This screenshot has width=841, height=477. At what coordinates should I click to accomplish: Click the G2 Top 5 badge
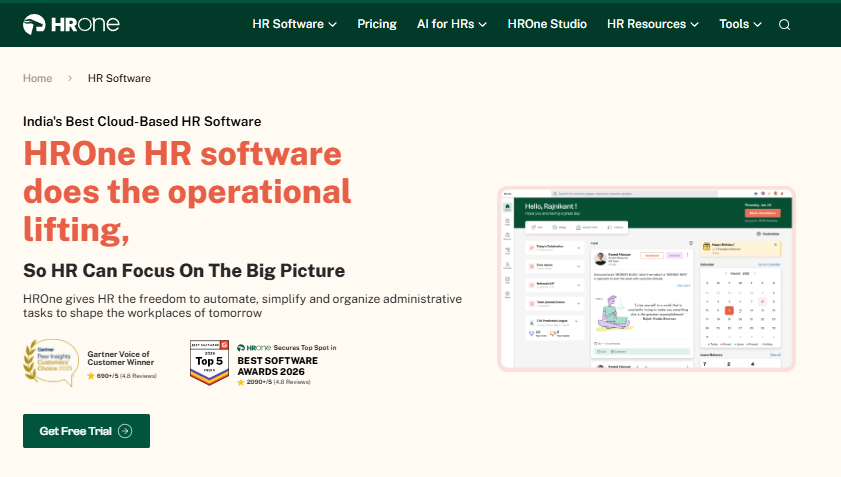tap(210, 363)
